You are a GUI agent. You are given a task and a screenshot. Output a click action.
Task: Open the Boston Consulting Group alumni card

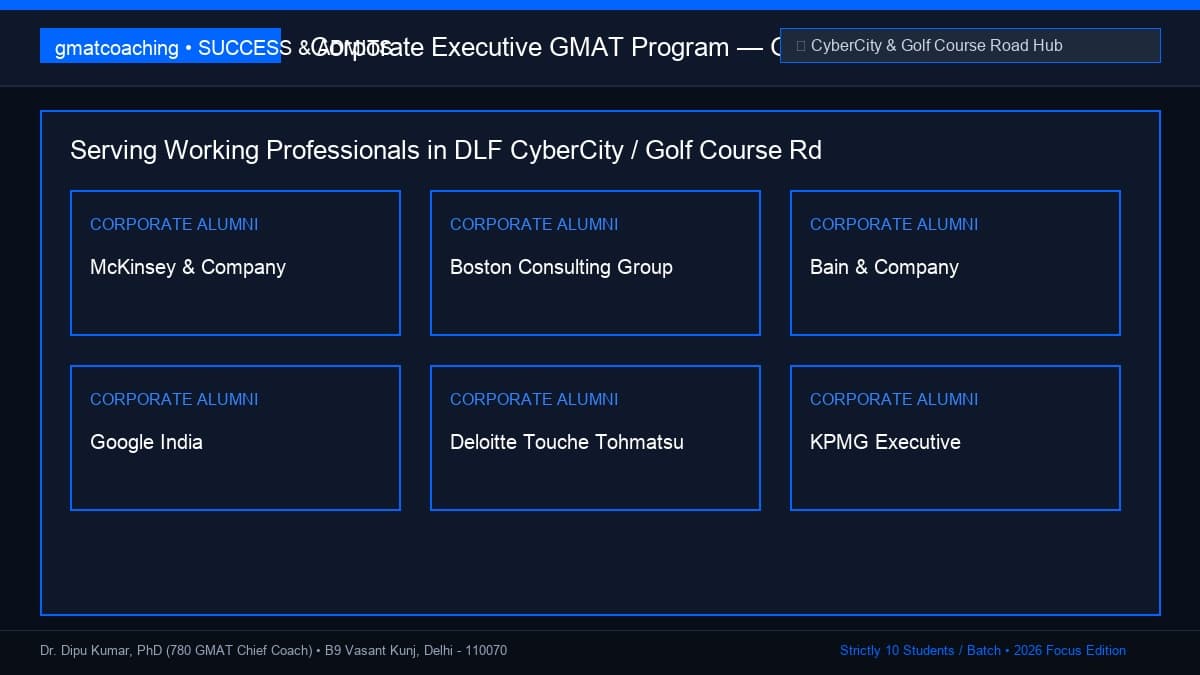tap(595, 263)
